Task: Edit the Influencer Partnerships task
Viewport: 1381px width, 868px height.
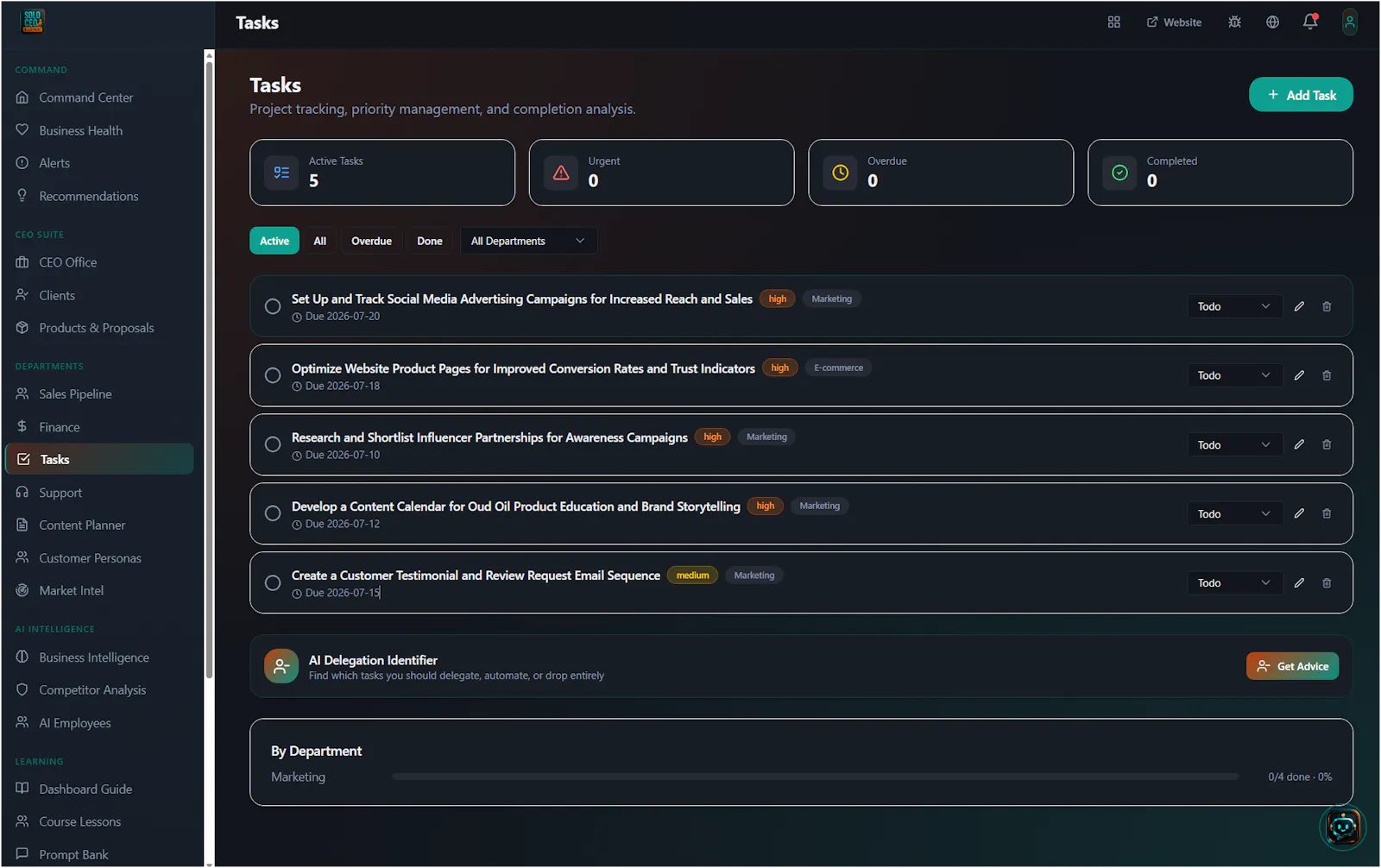Action: click(1299, 444)
